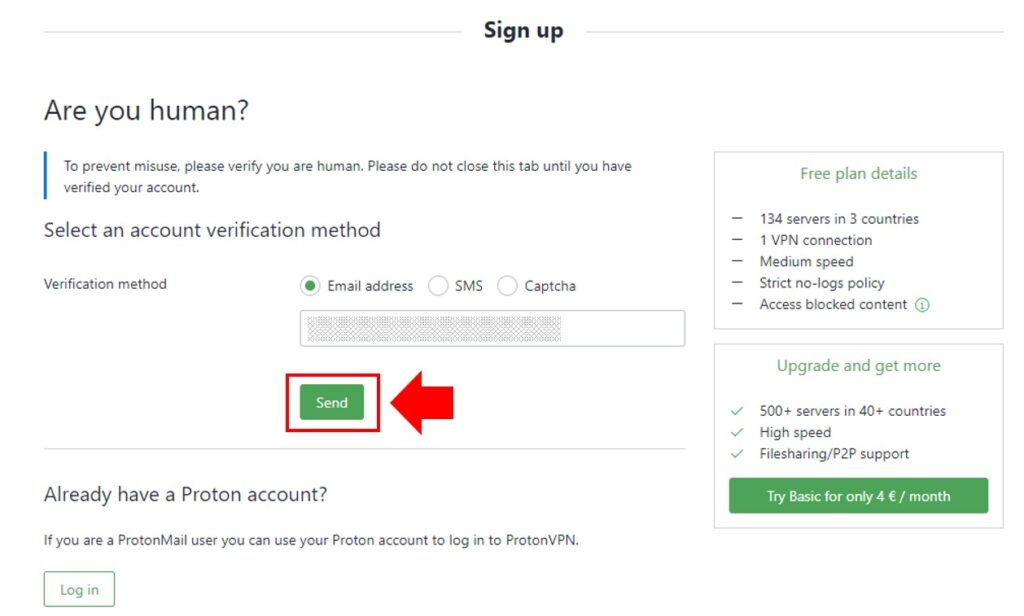Click the Sign up page title
This screenshot has width=1024, height=616.
pos(523,30)
